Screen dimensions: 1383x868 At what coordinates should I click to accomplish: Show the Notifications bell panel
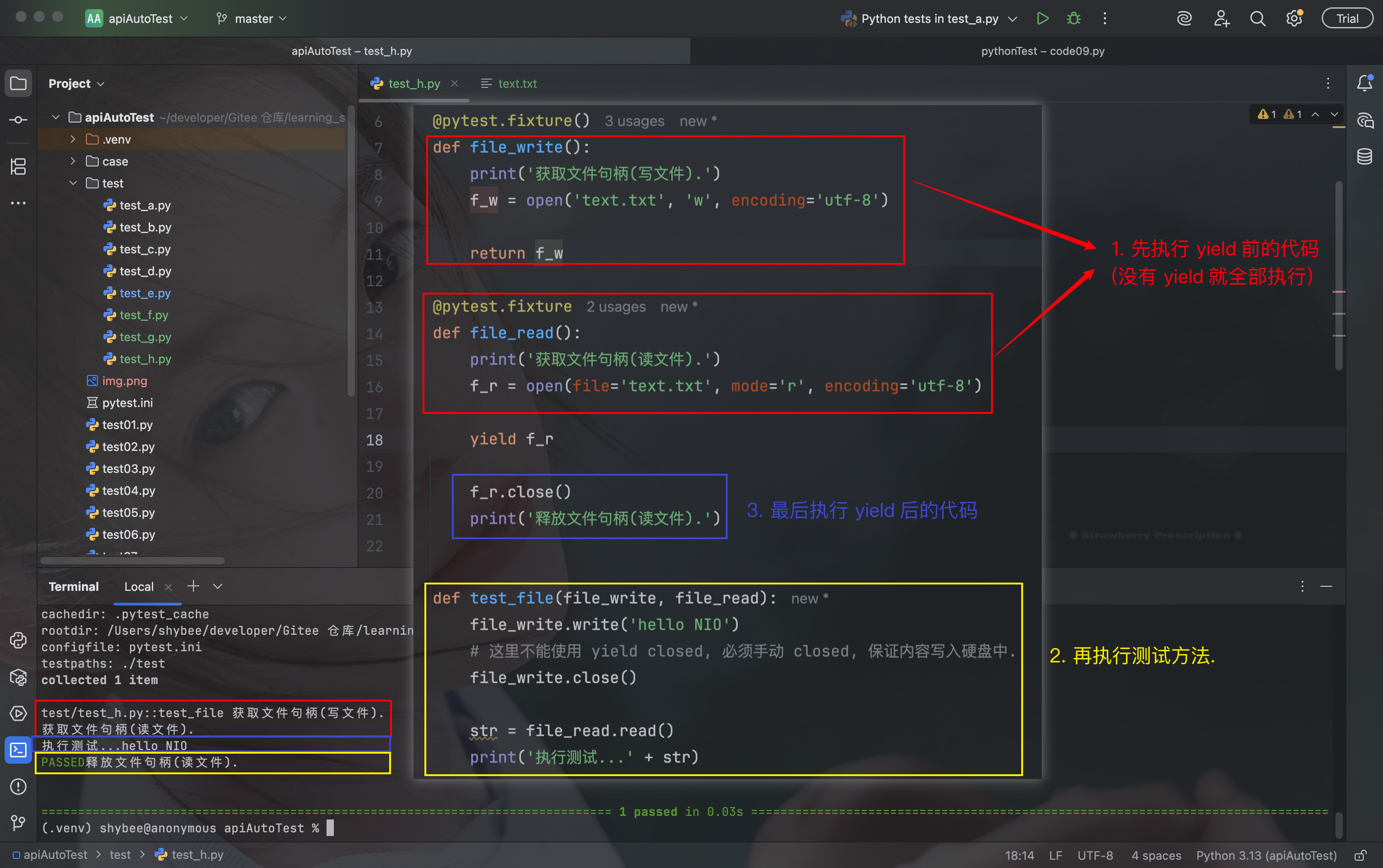[1365, 83]
